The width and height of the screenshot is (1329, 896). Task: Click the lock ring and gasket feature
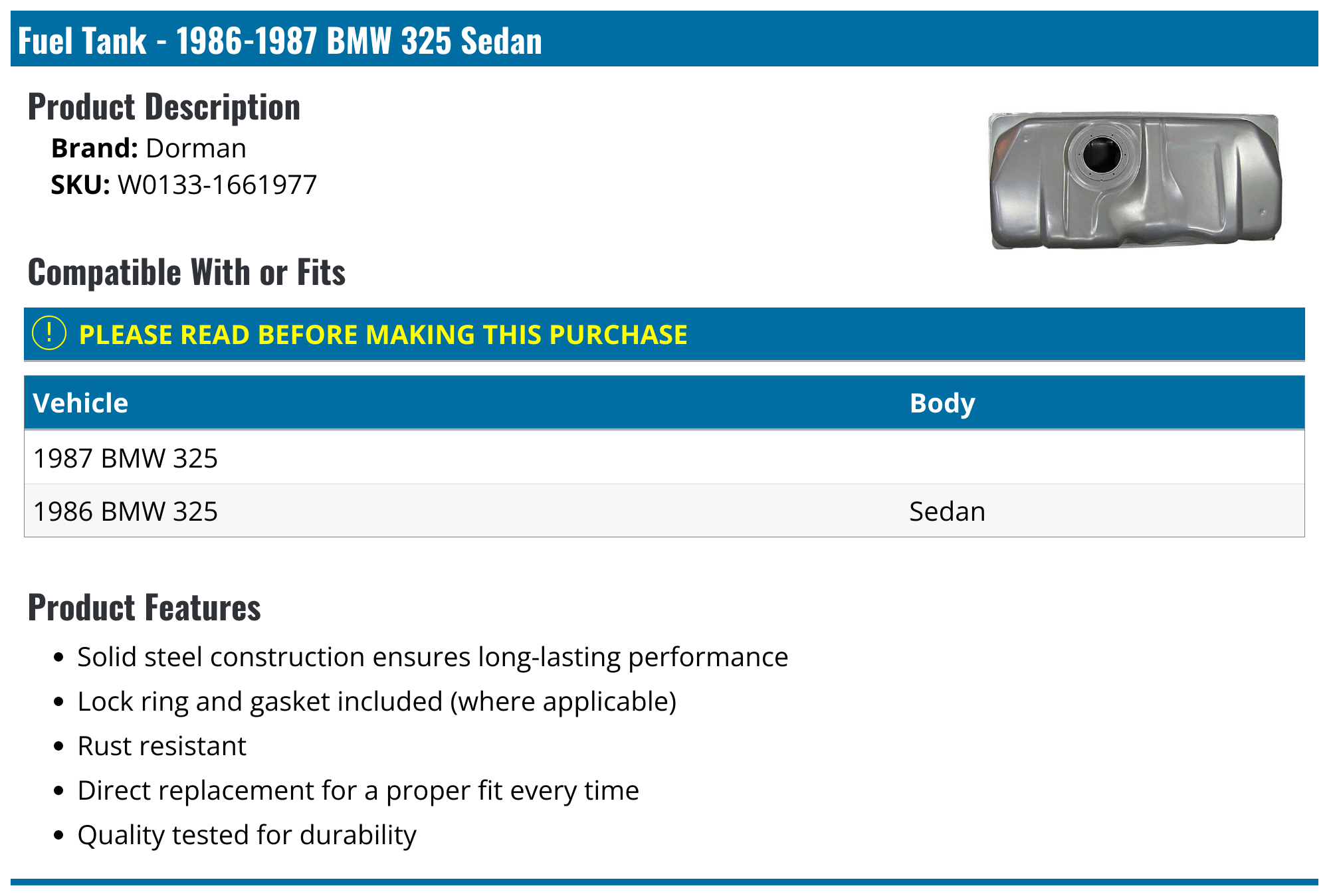point(377,701)
